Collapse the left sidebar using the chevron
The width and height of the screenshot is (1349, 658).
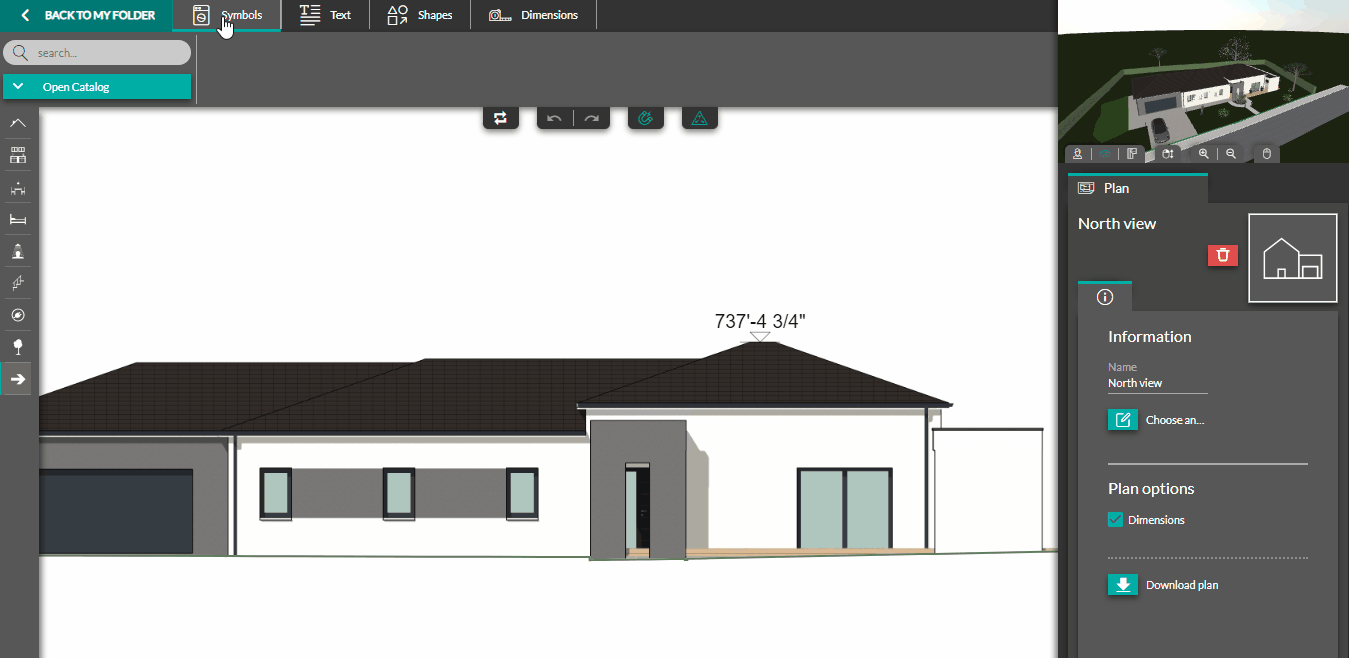coord(17,123)
